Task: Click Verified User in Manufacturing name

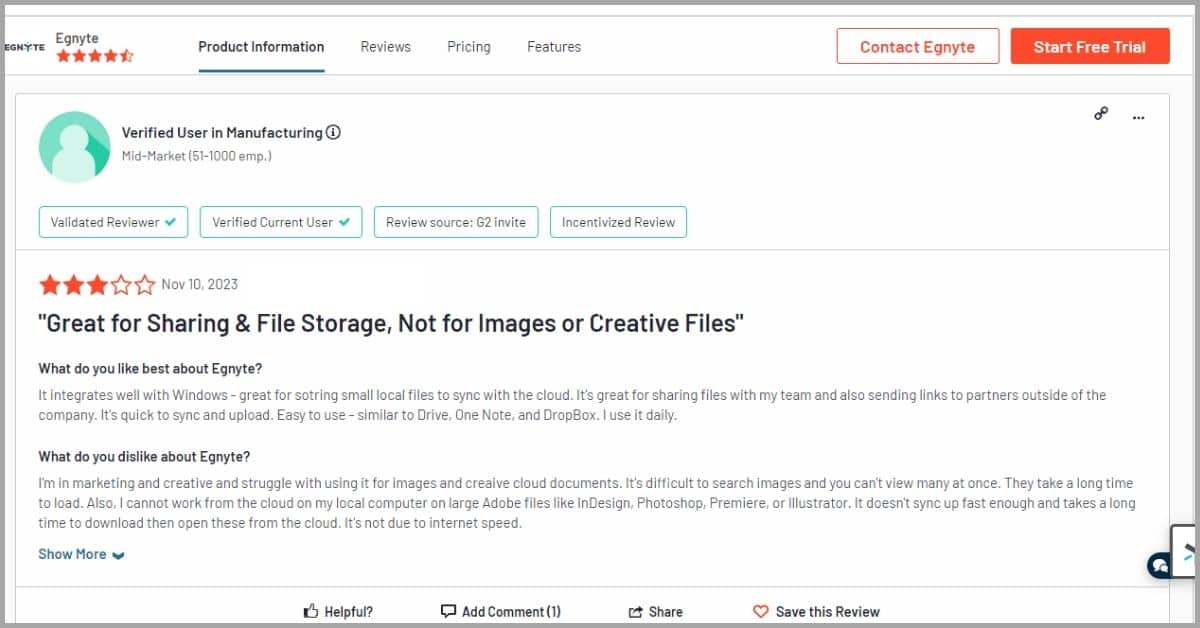Action: click(222, 132)
